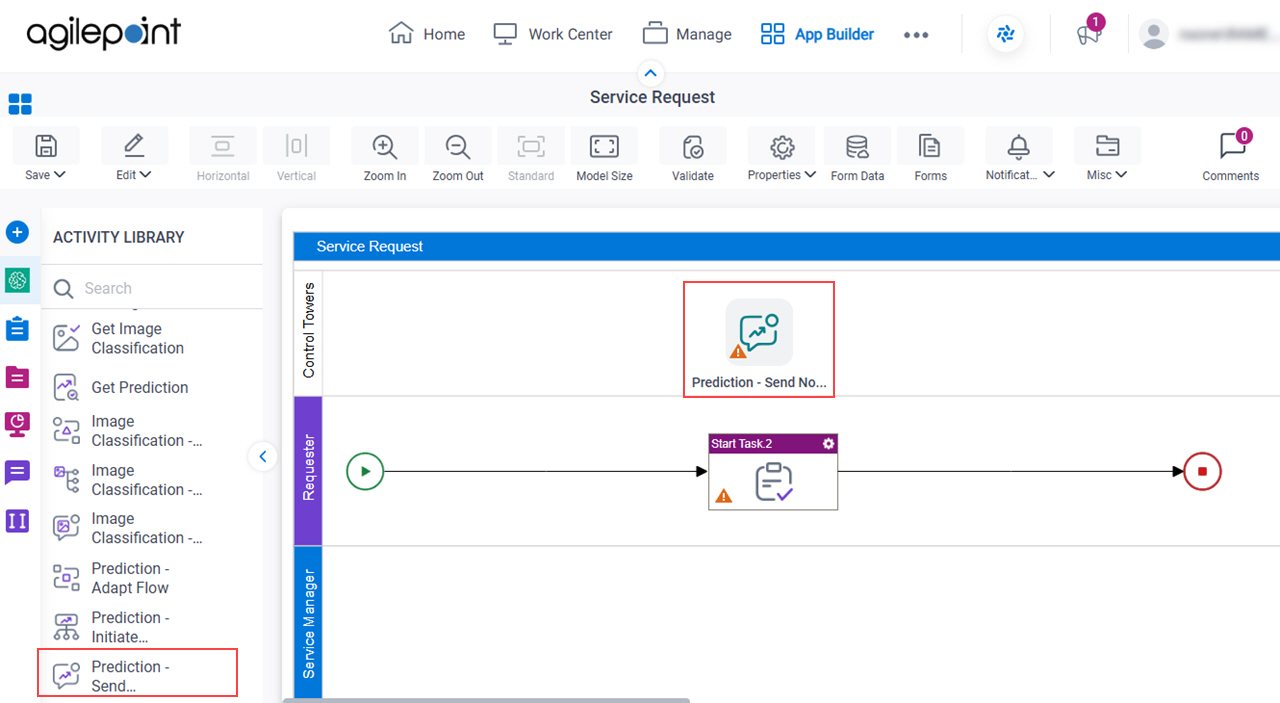Select the purple columns category icon
This screenshot has height=703, width=1280.
17,521
